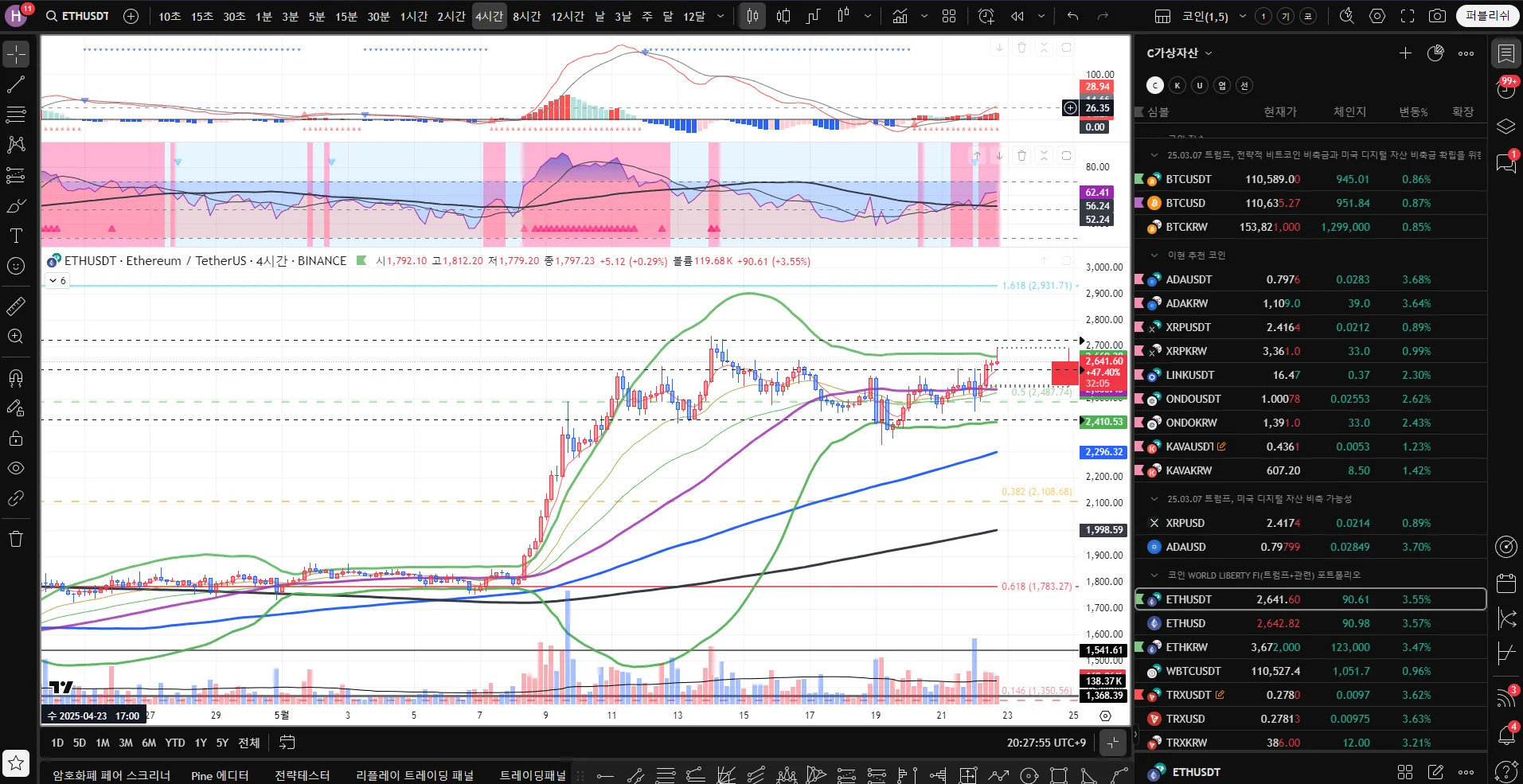Toggle lock all drawings

click(x=16, y=438)
